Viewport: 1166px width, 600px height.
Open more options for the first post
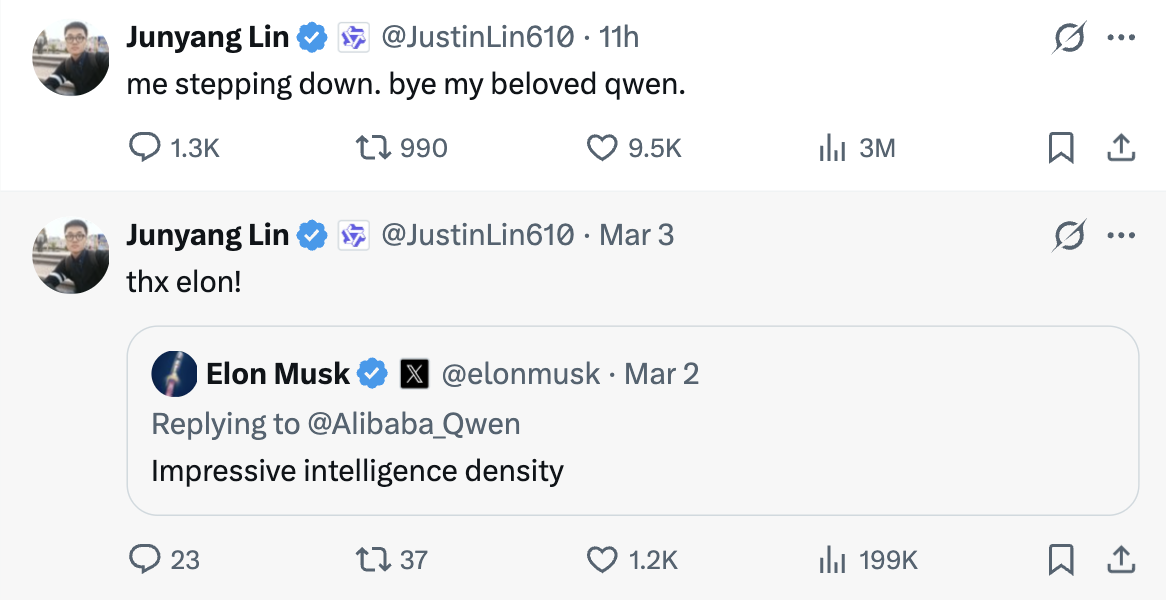1121,38
